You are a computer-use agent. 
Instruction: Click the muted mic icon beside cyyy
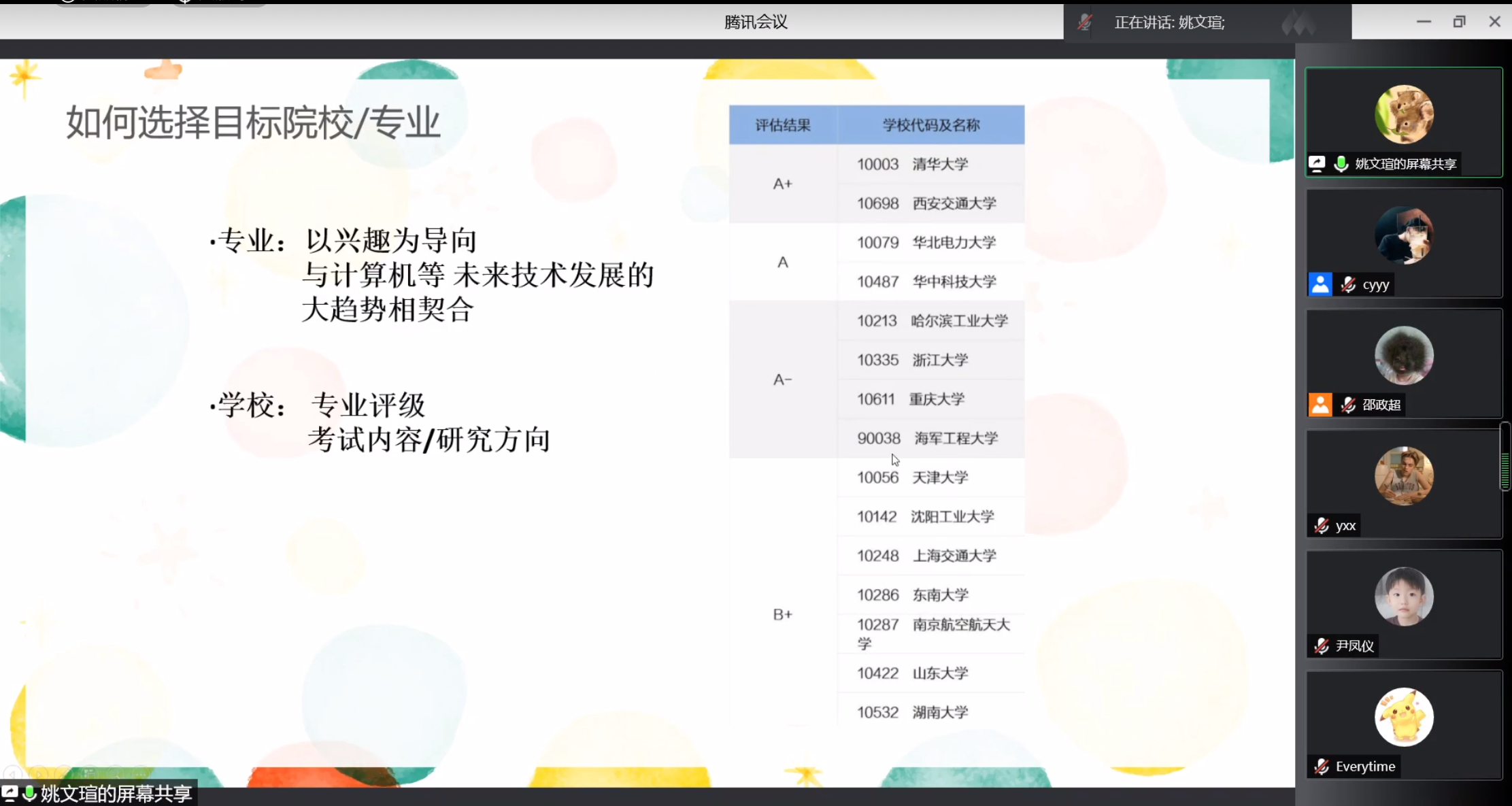[x=1348, y=284]
